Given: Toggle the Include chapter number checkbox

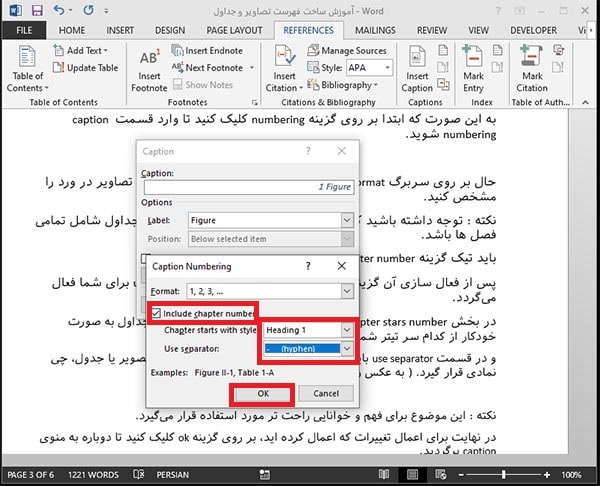Looking at the screenshot, I should [156, 313].
